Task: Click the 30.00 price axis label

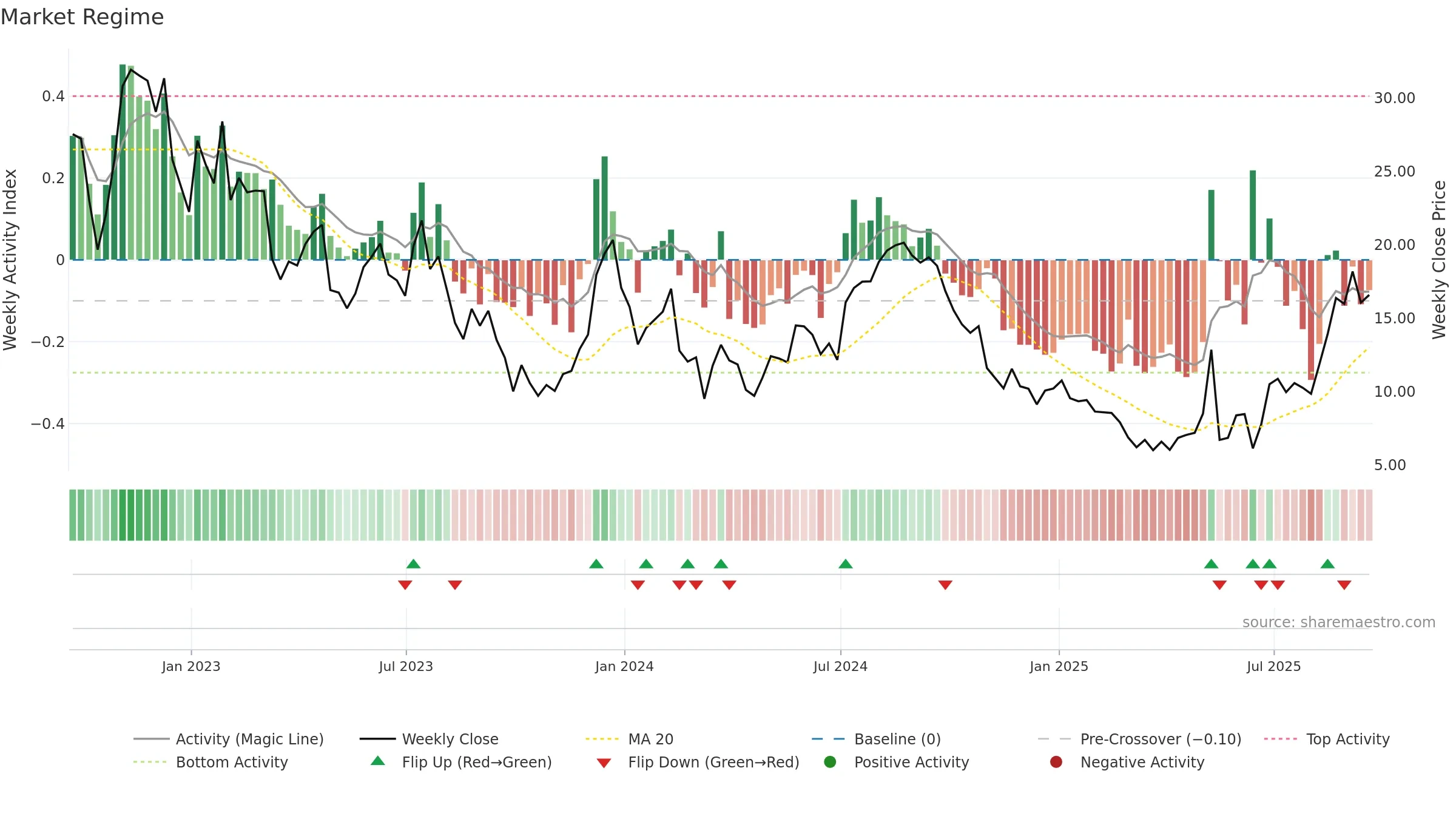Action: click(1394, 98)
